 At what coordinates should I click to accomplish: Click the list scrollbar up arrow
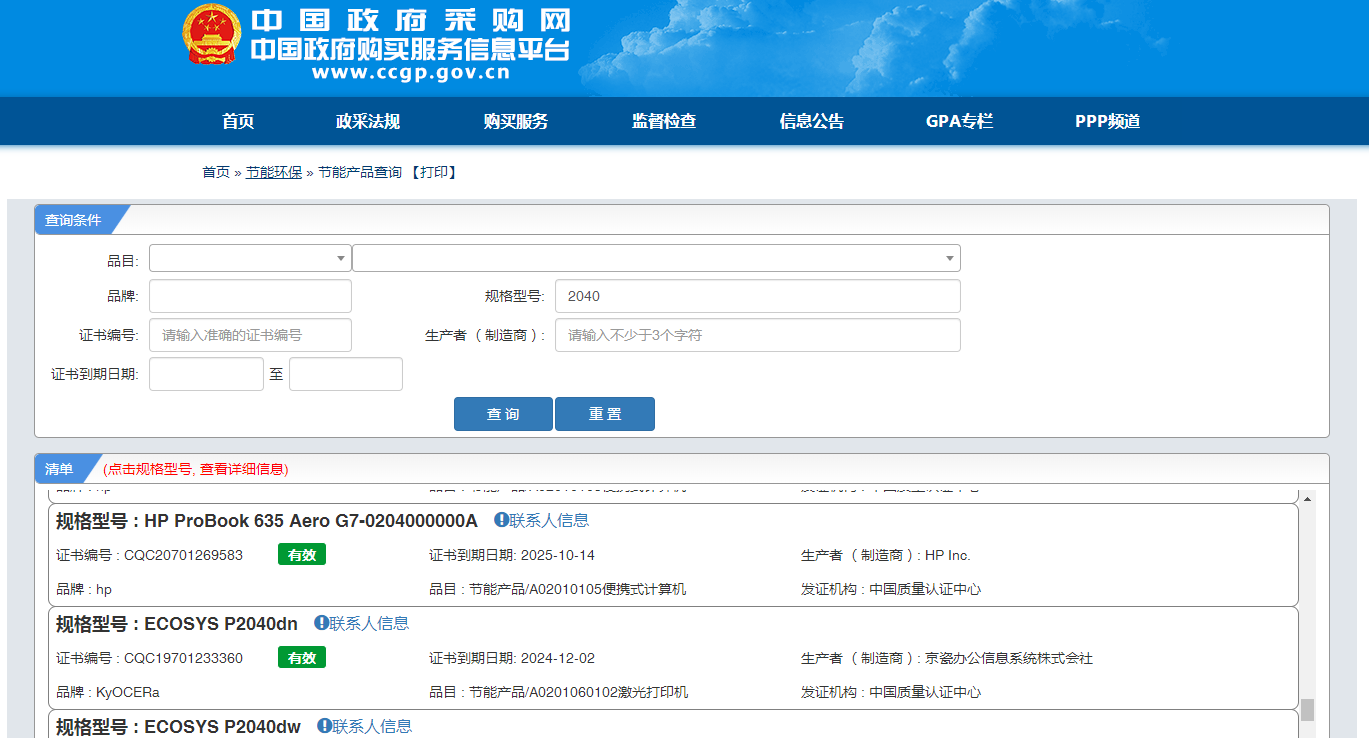(1307, 499)
